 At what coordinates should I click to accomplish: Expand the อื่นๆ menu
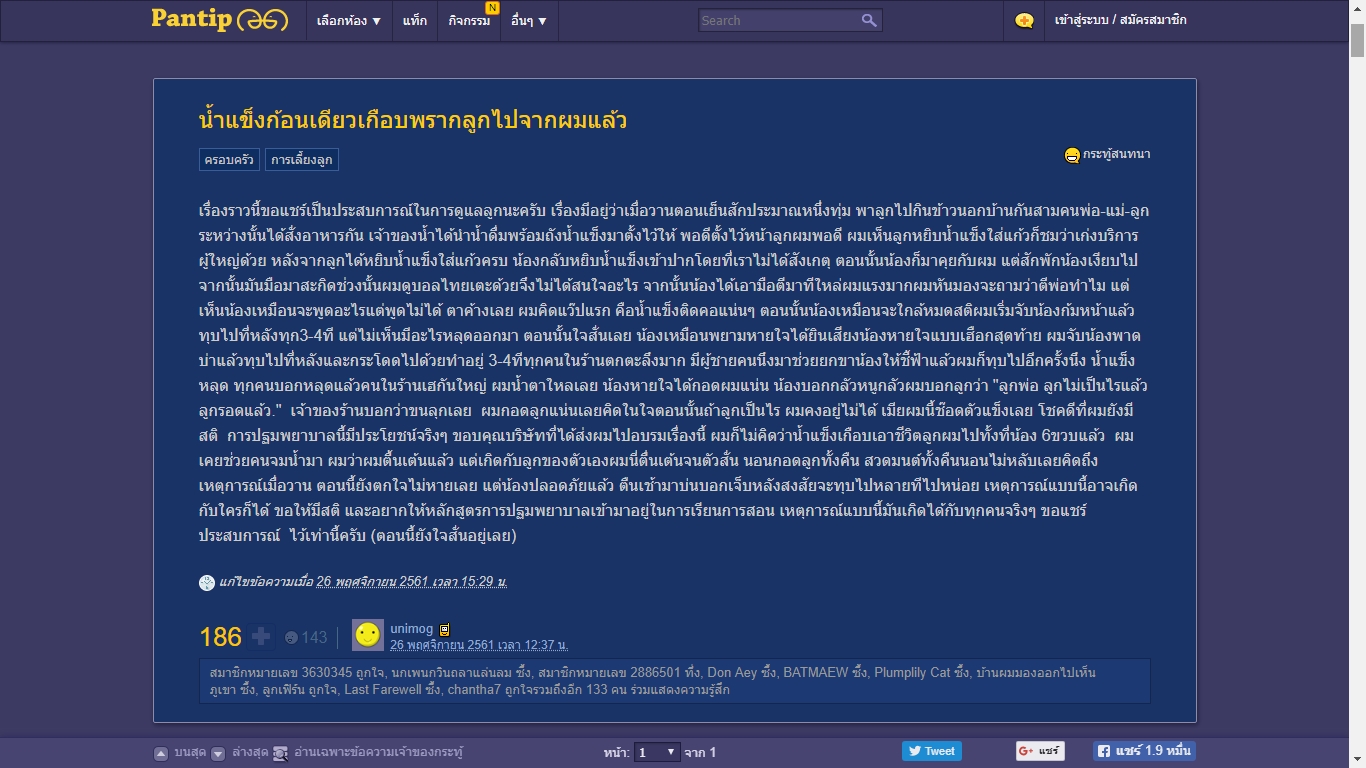pyautogui.click(x=528, y=20)
